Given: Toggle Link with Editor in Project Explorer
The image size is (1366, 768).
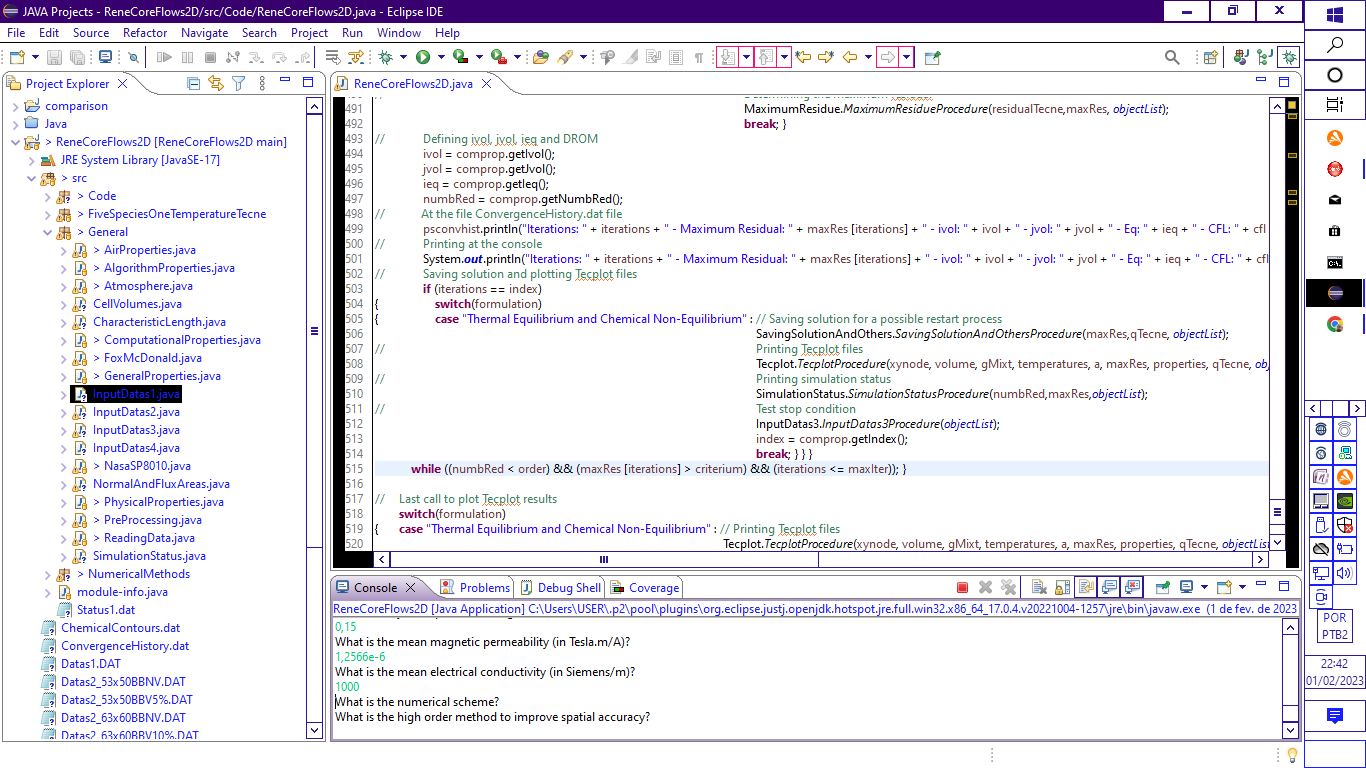Looking at the screenshot, I should point(215,83).
